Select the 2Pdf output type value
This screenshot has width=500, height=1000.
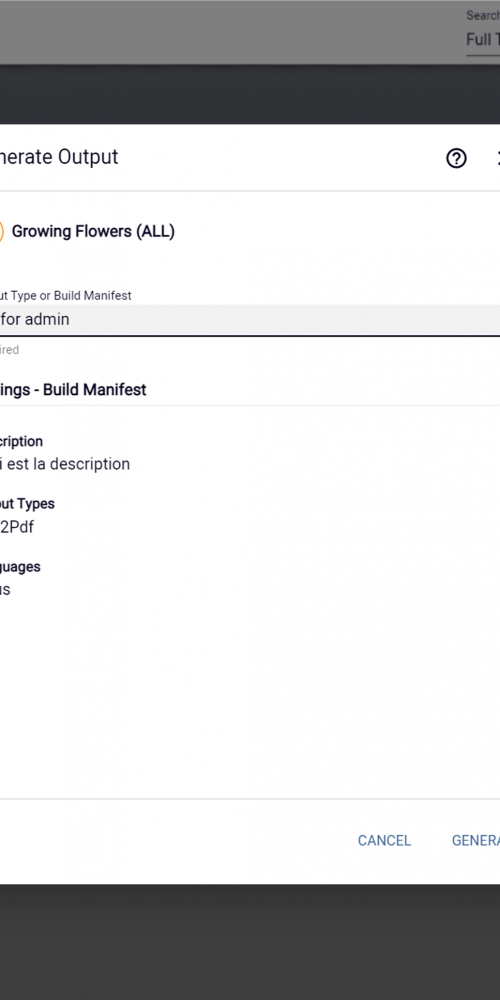(17, 527)
